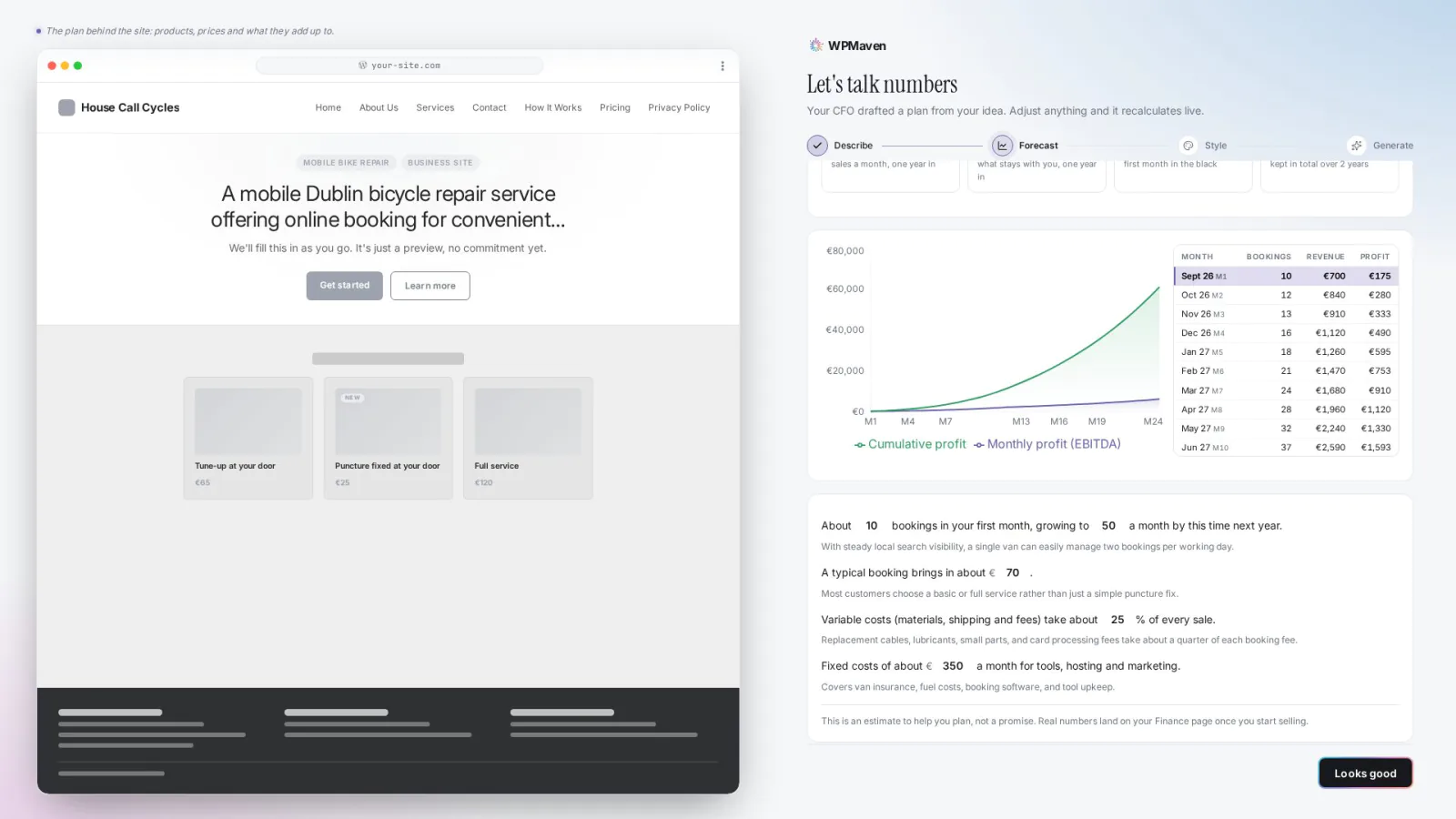Image resolution: width=1456 pixels, height=819 pixels.
Task: Click the PROFIT column header
Action: click(1375, 257)
